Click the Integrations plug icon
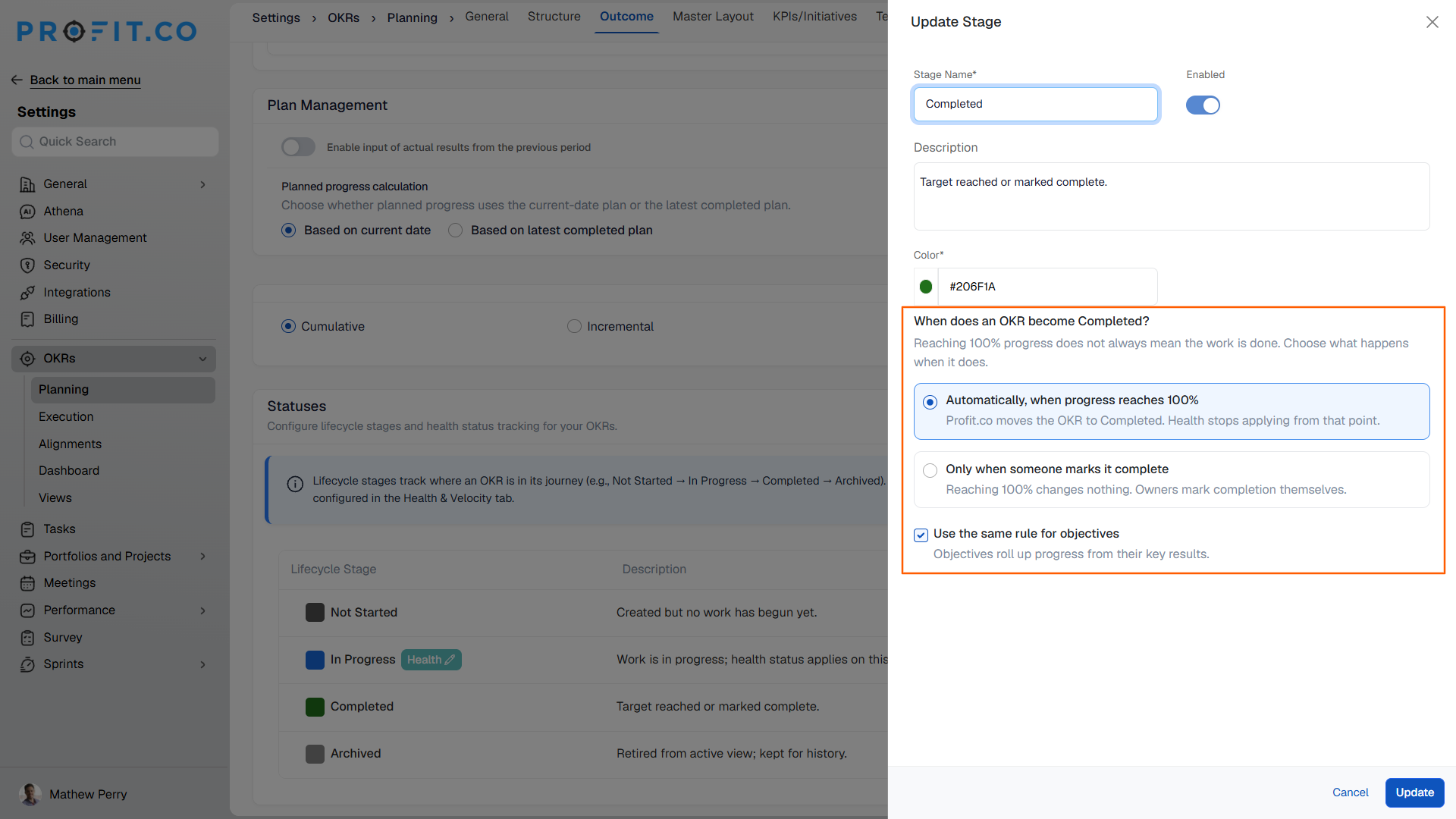The height and width of the screenshot is (819, 1456). pyautogui.click(x=27, y=293)
